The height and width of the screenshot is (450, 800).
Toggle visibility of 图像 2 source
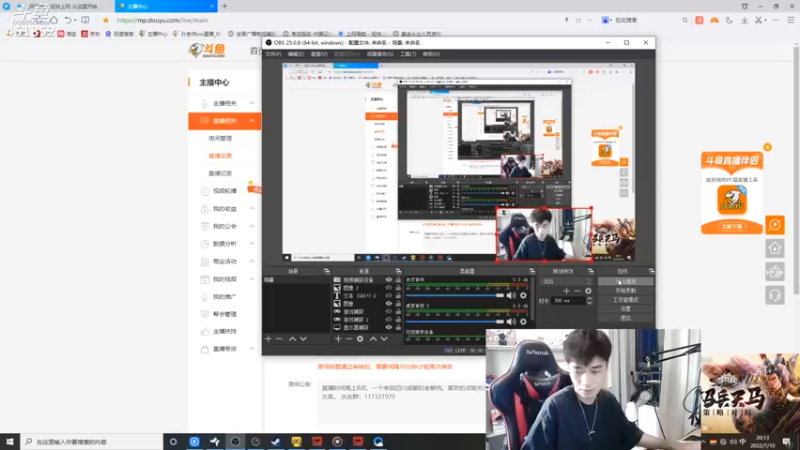pyautogui.click(x=389, y=288)
